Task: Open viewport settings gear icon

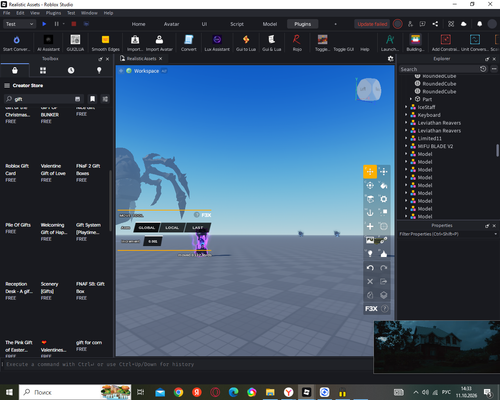Action: (390, 59)
